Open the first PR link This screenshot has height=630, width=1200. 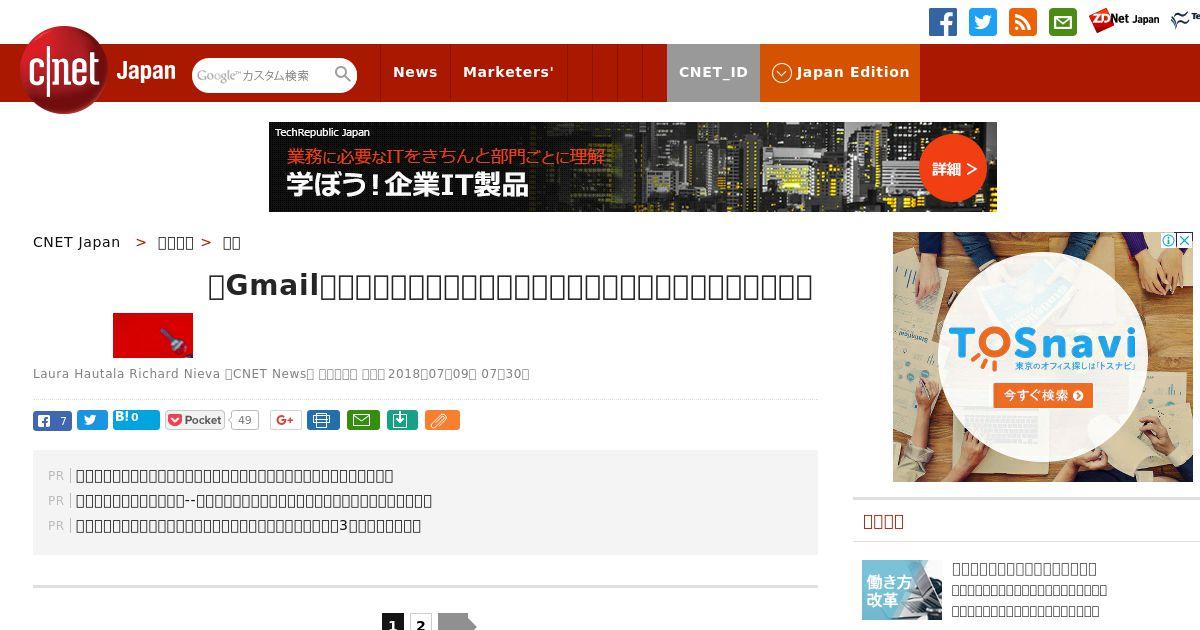(235, 476)
